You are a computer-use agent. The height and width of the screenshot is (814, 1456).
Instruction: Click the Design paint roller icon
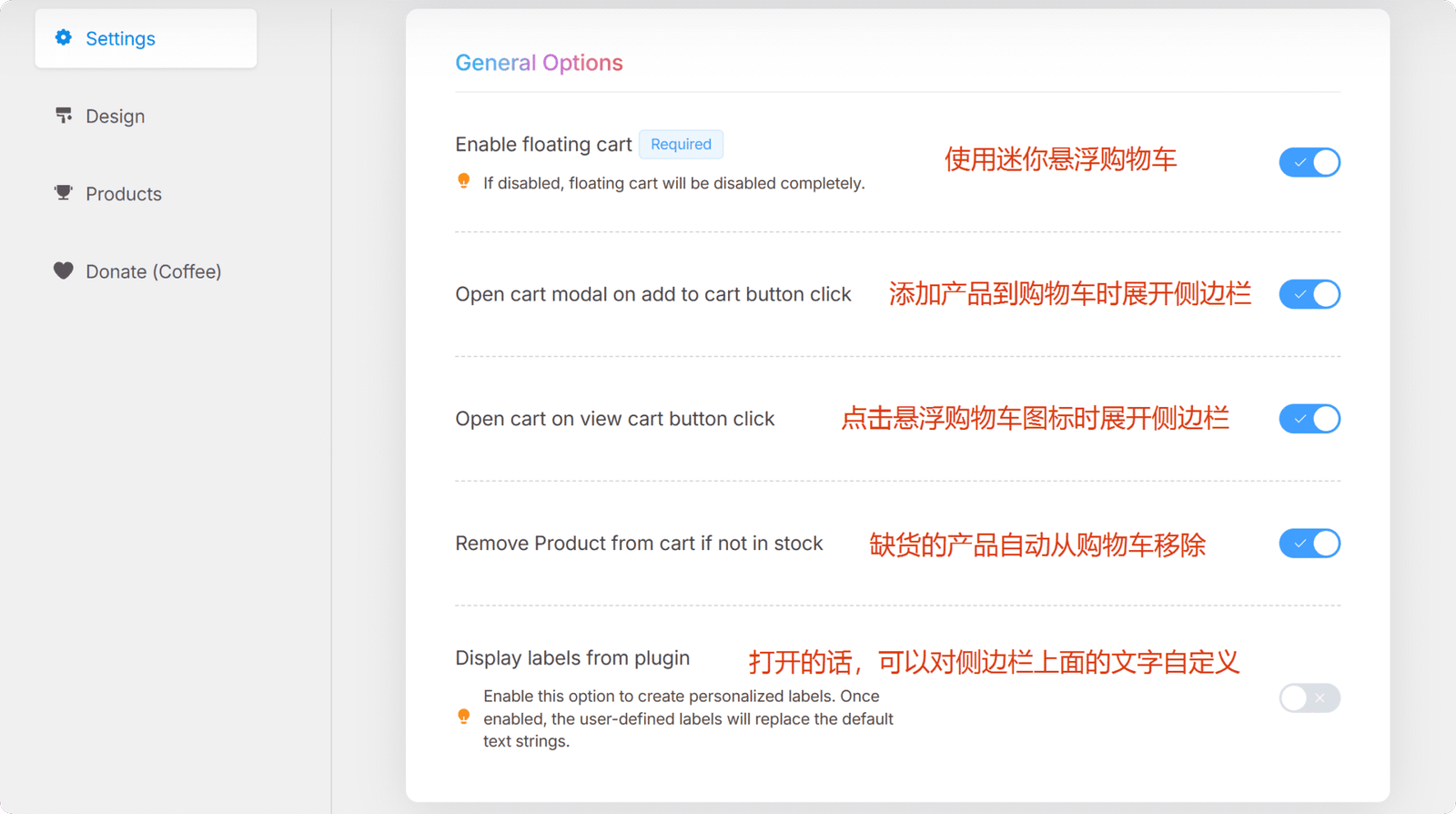click(x=64, y=116)
